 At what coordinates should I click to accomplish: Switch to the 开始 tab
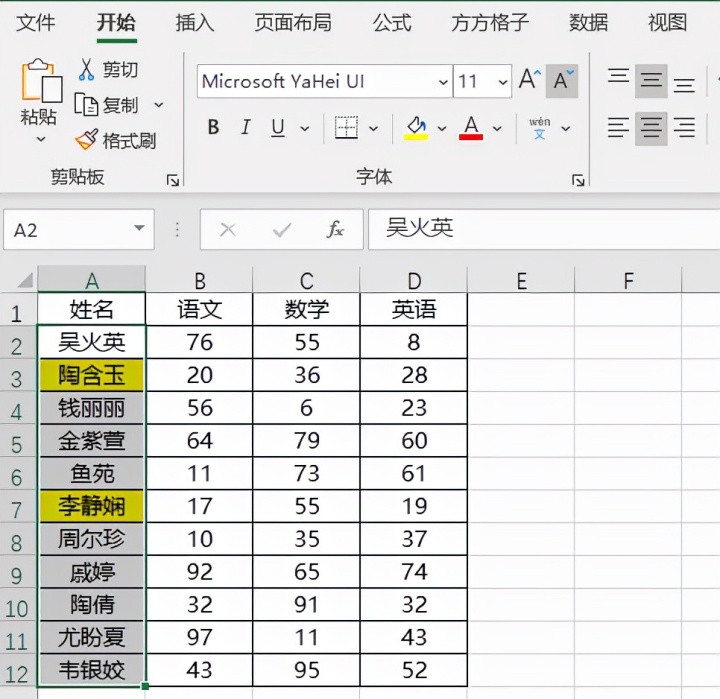116,23
